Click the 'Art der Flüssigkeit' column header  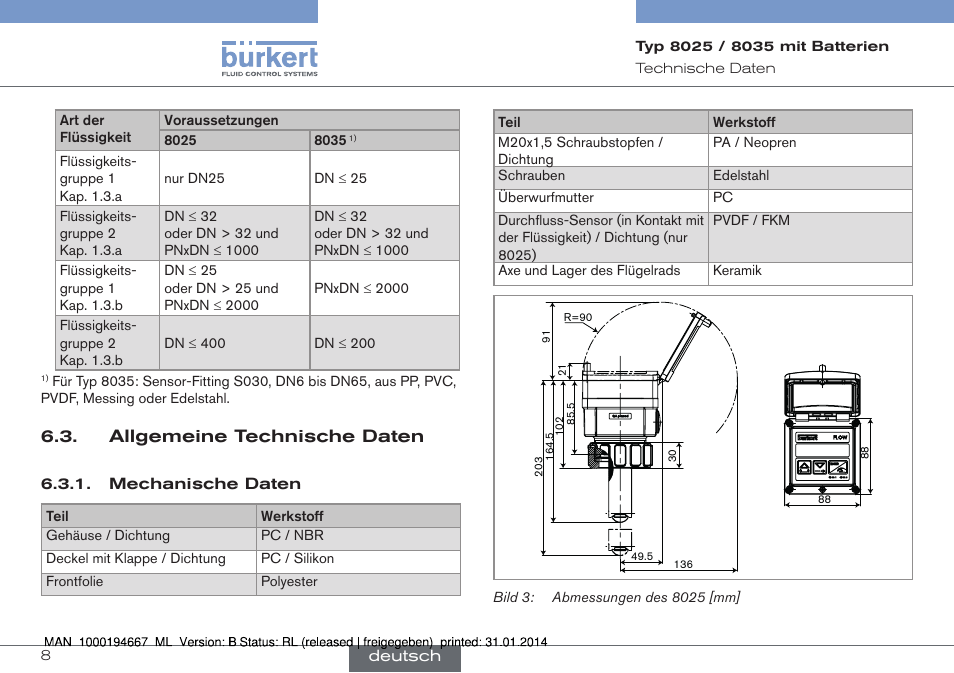click(x=107, y=130)
